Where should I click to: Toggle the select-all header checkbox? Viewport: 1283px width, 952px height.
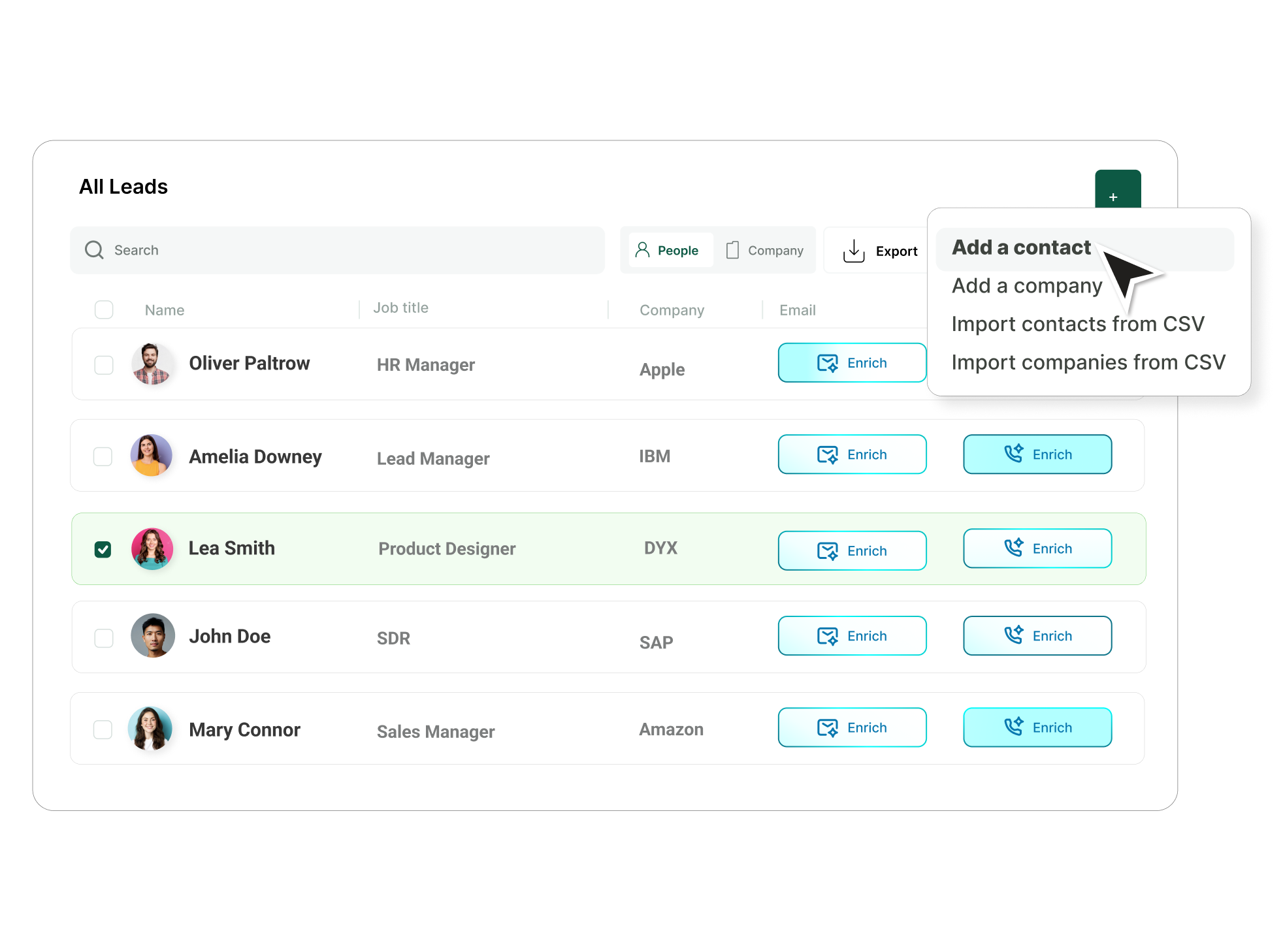tap(104, 309)
